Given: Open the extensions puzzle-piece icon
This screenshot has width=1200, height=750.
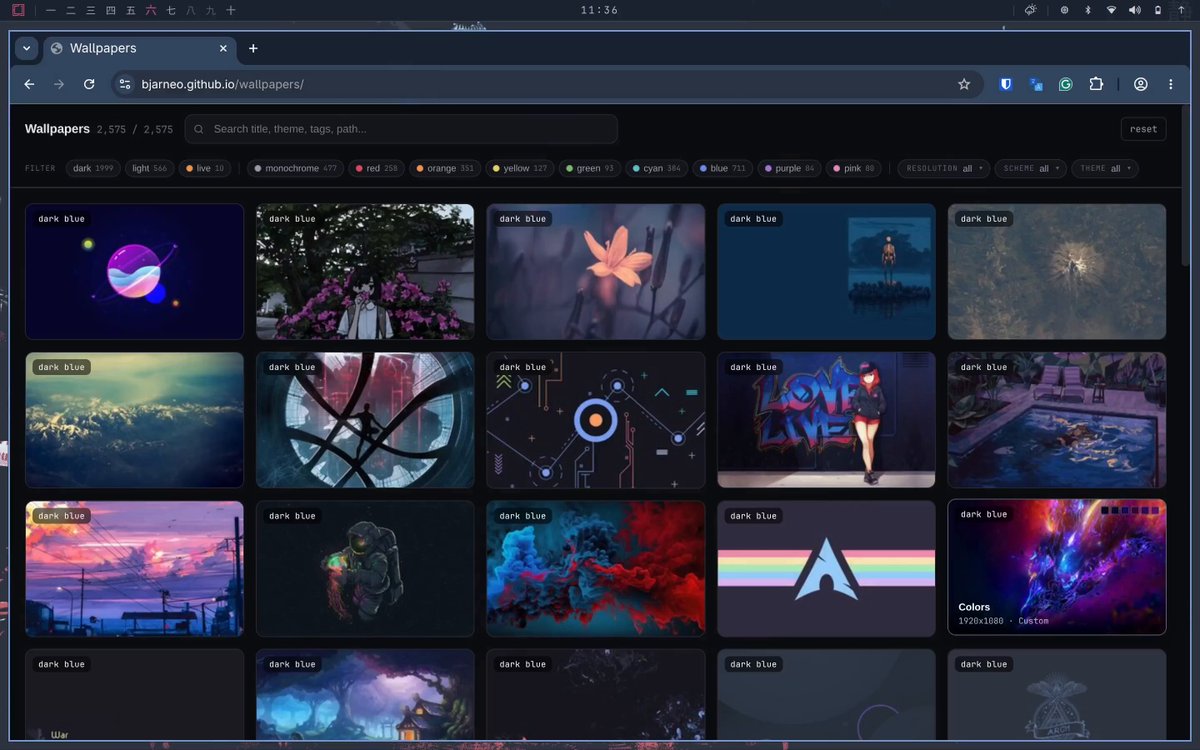Looking at the screenshot, I should pyautogui.click(x=1096, y=85).
